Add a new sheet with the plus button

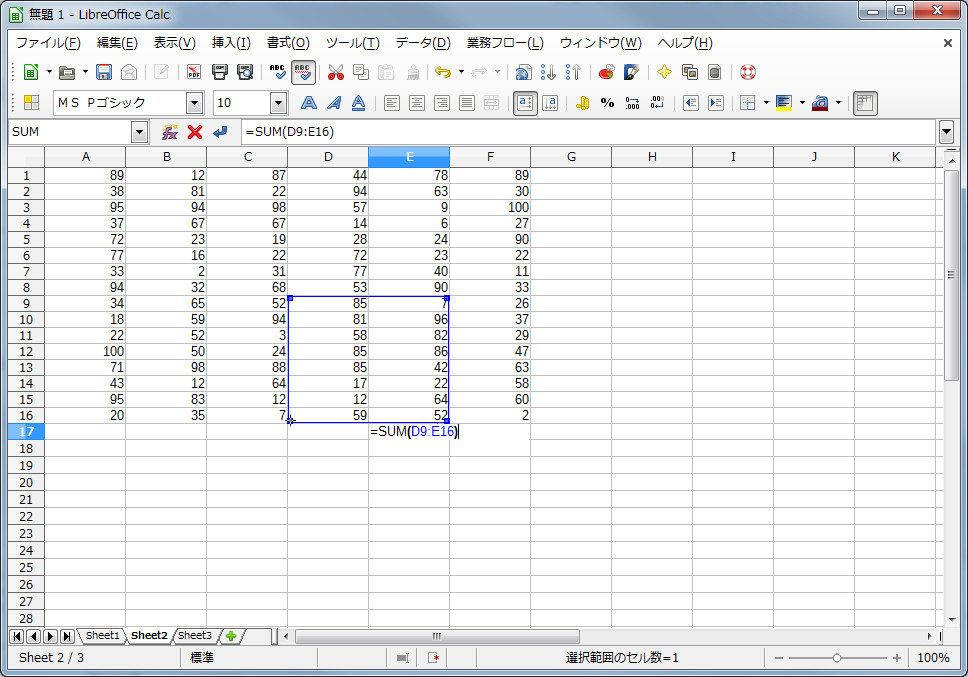(231, 636)
